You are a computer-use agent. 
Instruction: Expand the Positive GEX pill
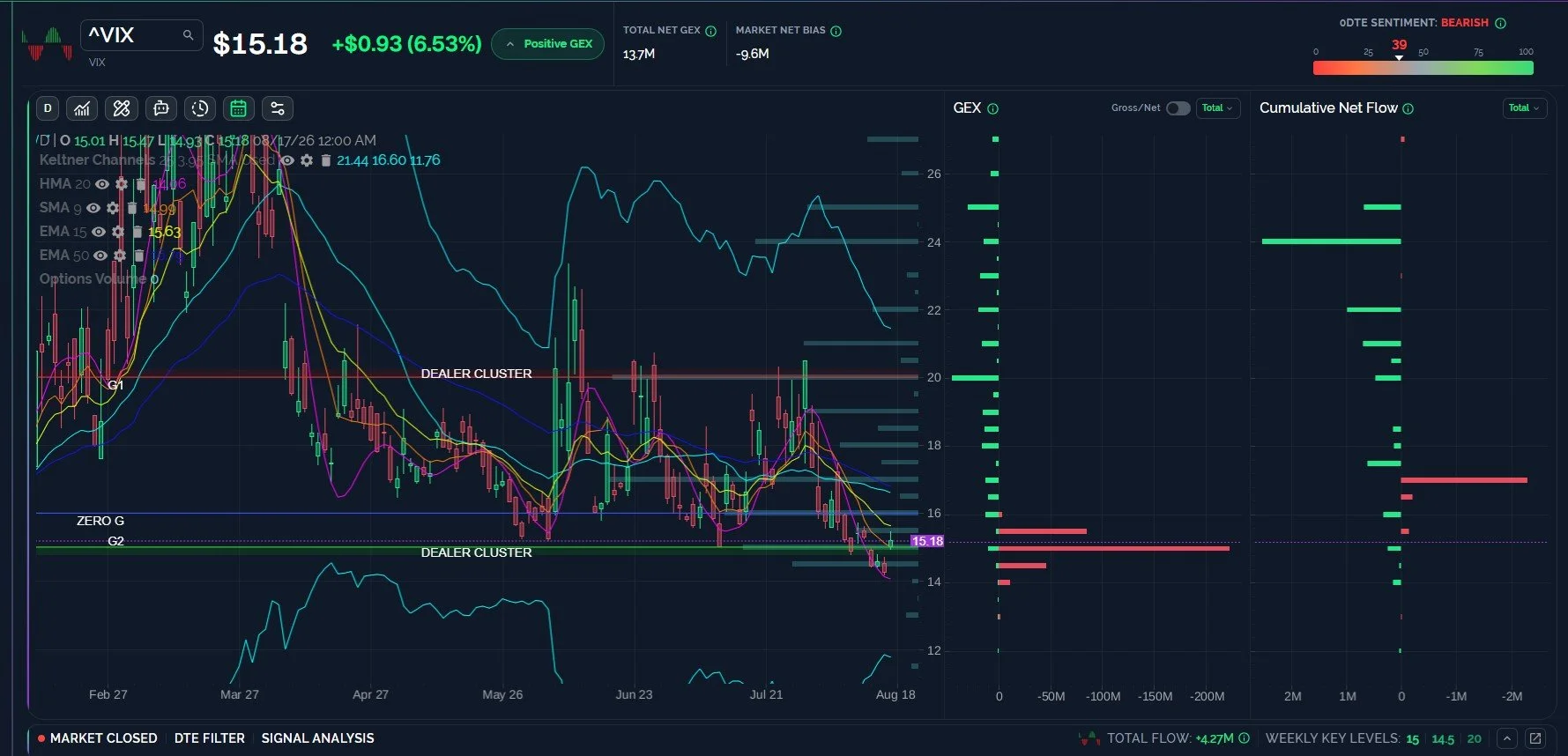(548, 44)
